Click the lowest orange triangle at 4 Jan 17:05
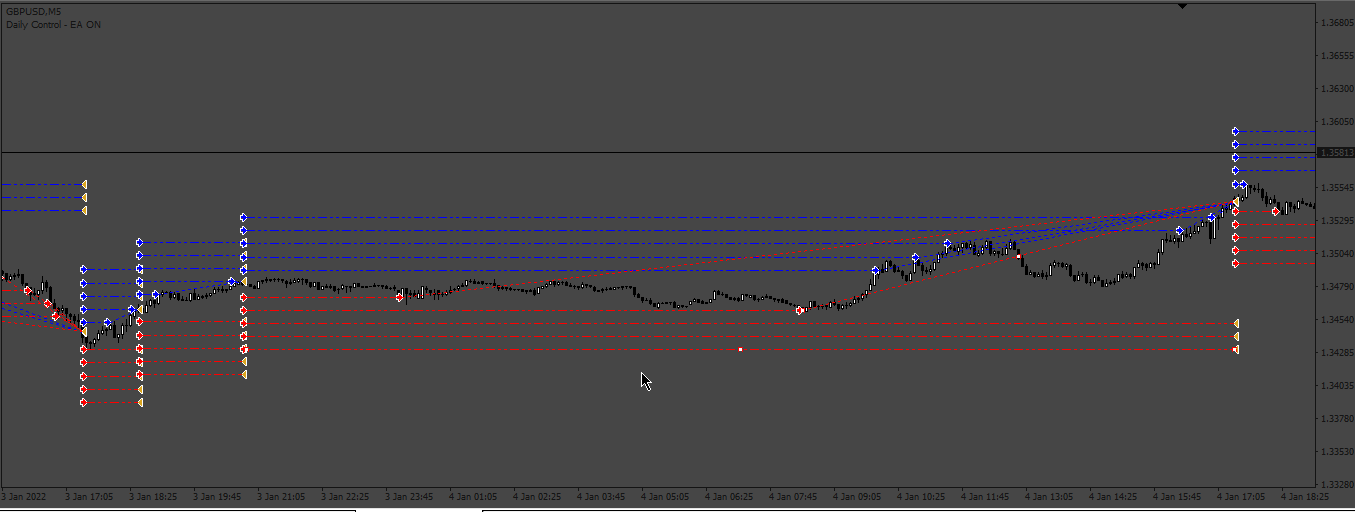 pyautogui.click(x=1236, y=350)
